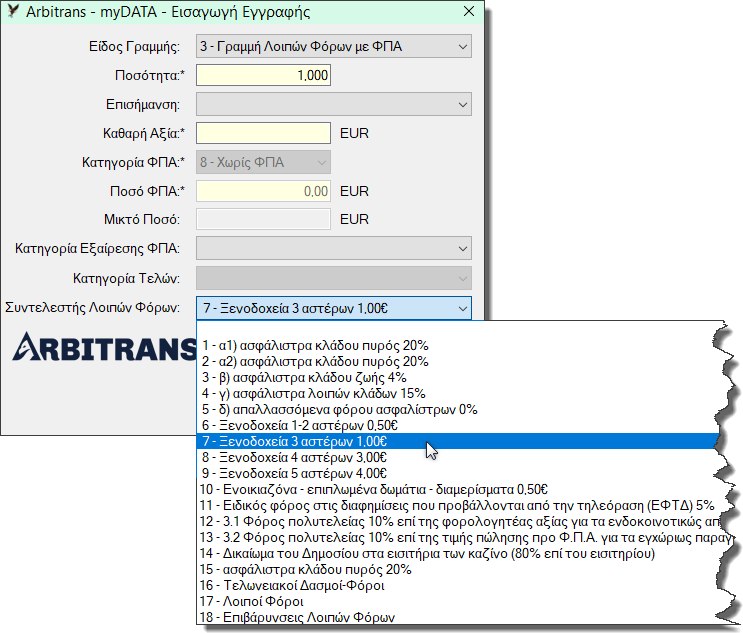Pick 6 - Ξενοδοχεία 1-2 αστέρων 0,50€

click(x=457, y=425)
